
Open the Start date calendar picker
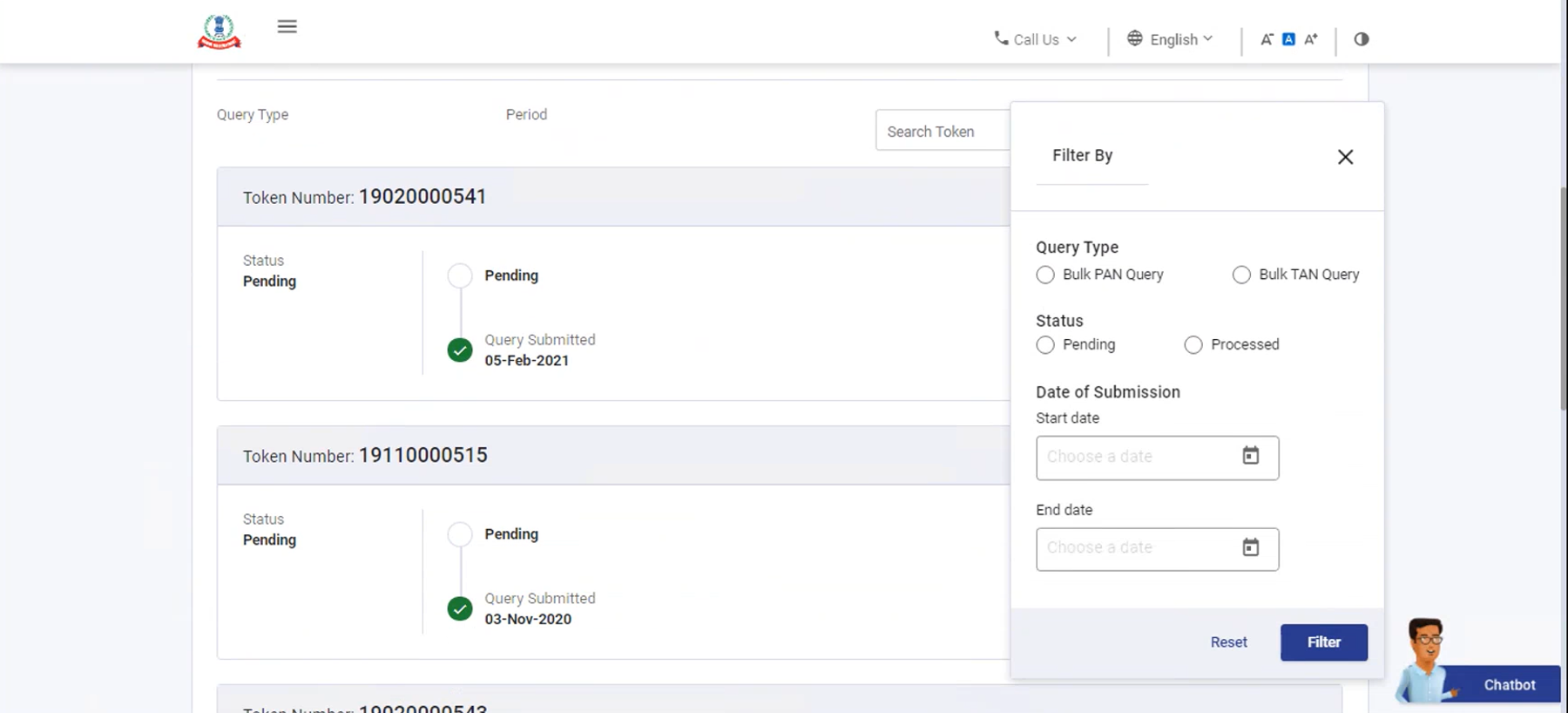click(x=1250, y=456)
